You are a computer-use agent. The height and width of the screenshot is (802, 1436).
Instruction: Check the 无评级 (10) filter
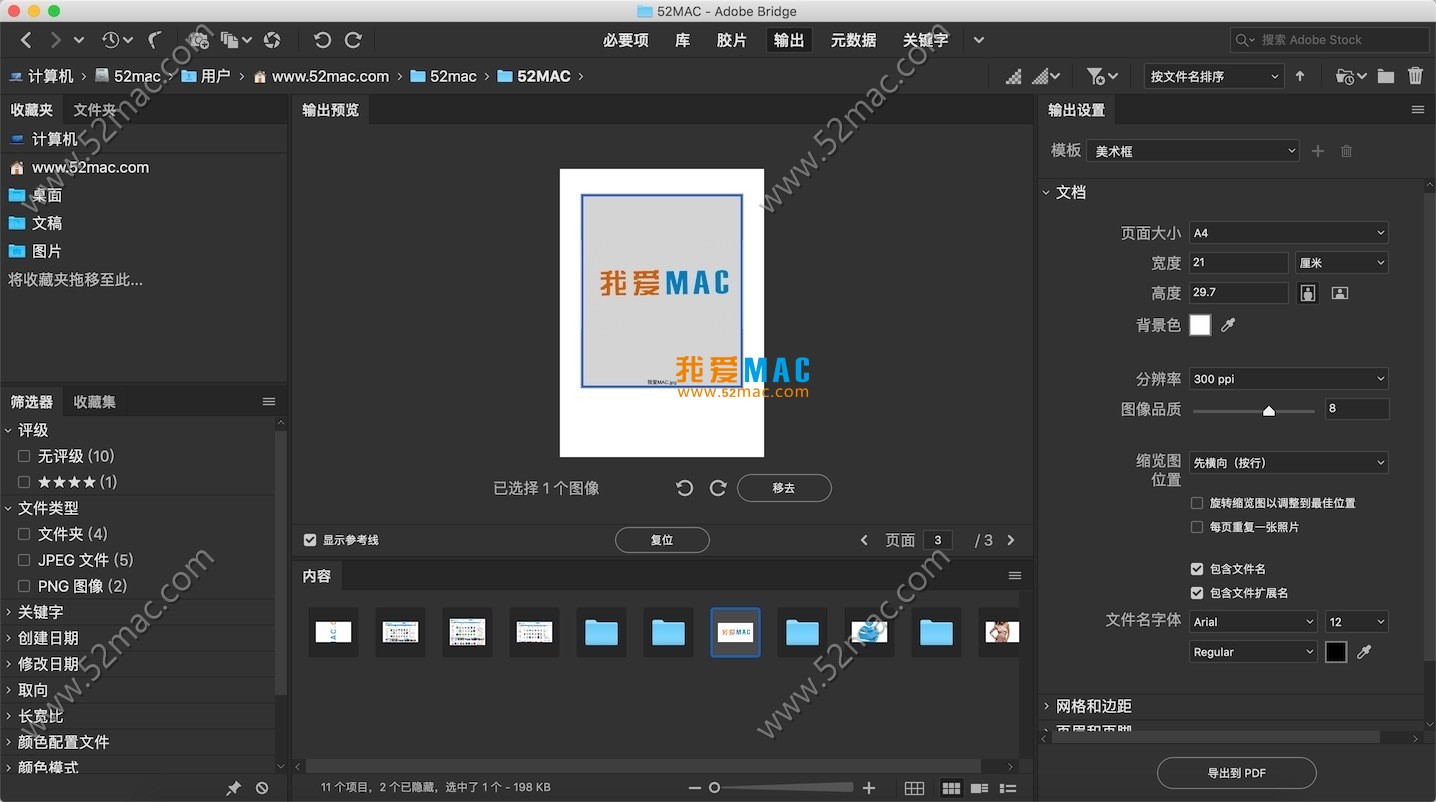(x=24, y=456)
